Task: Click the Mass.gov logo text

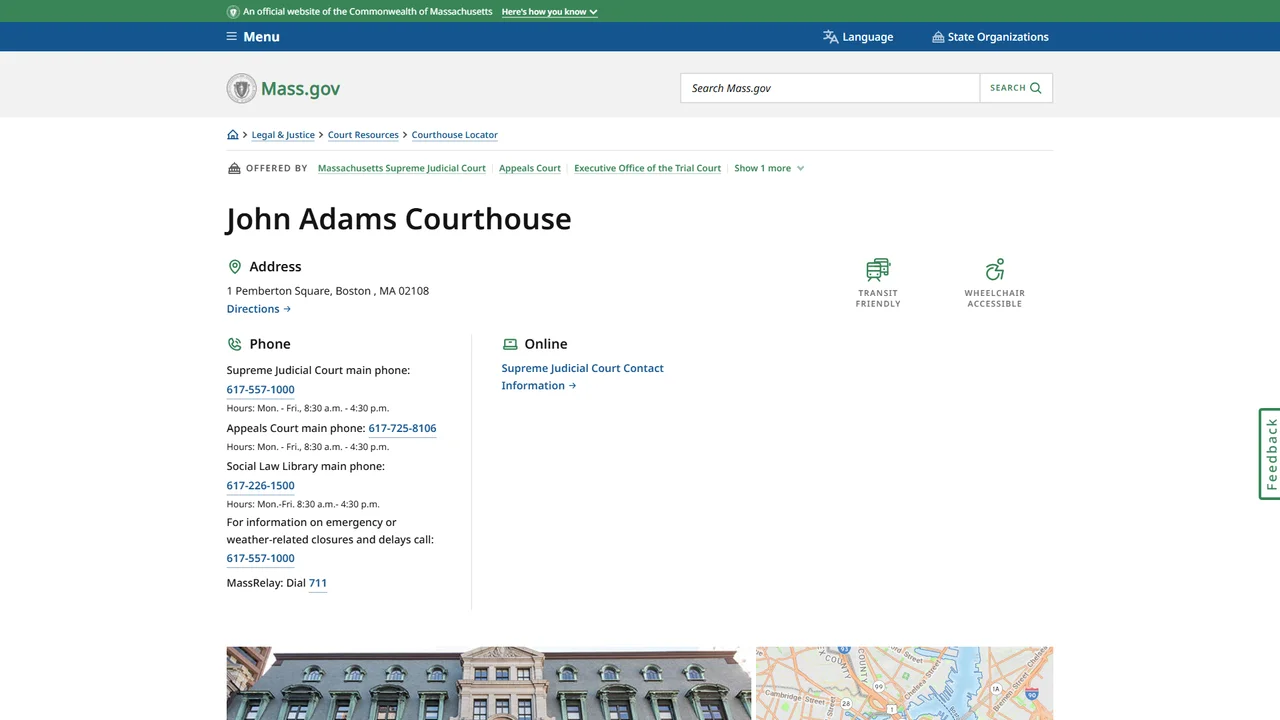Action: [300, 88]
